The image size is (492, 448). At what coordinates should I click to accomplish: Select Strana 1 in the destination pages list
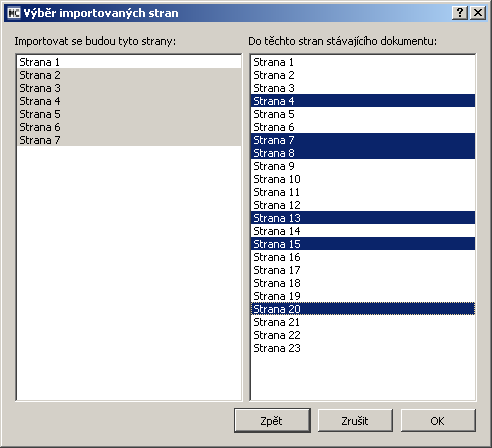(x=363, y=62)
